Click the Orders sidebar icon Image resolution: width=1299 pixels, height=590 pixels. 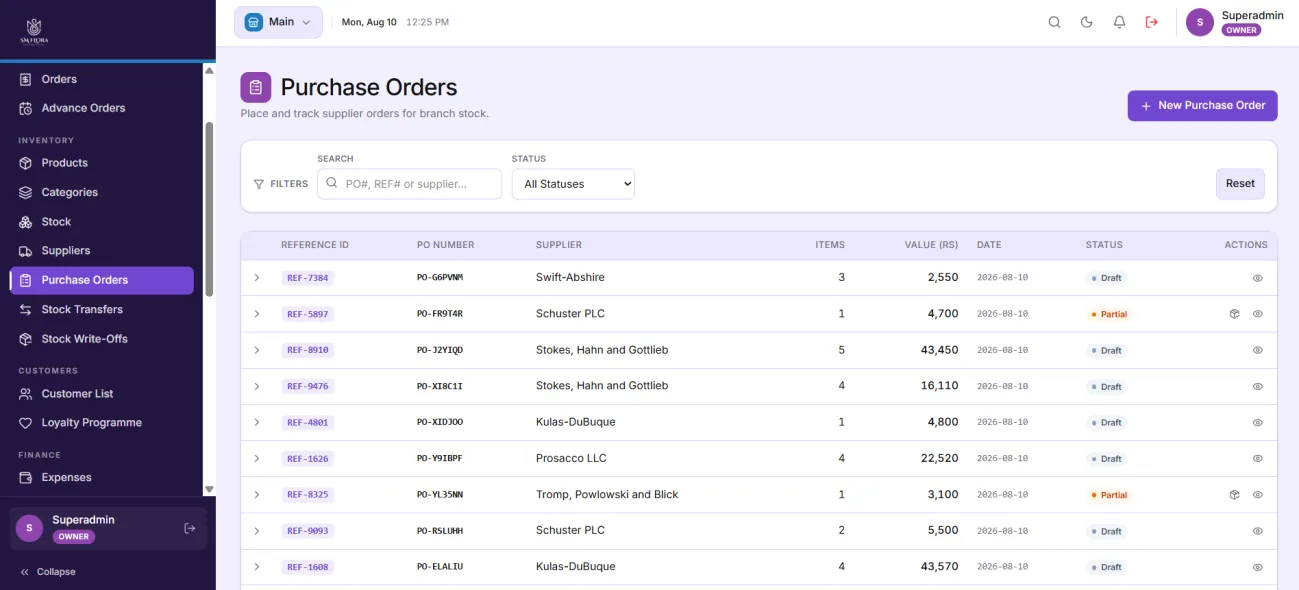tap(26, 79)
